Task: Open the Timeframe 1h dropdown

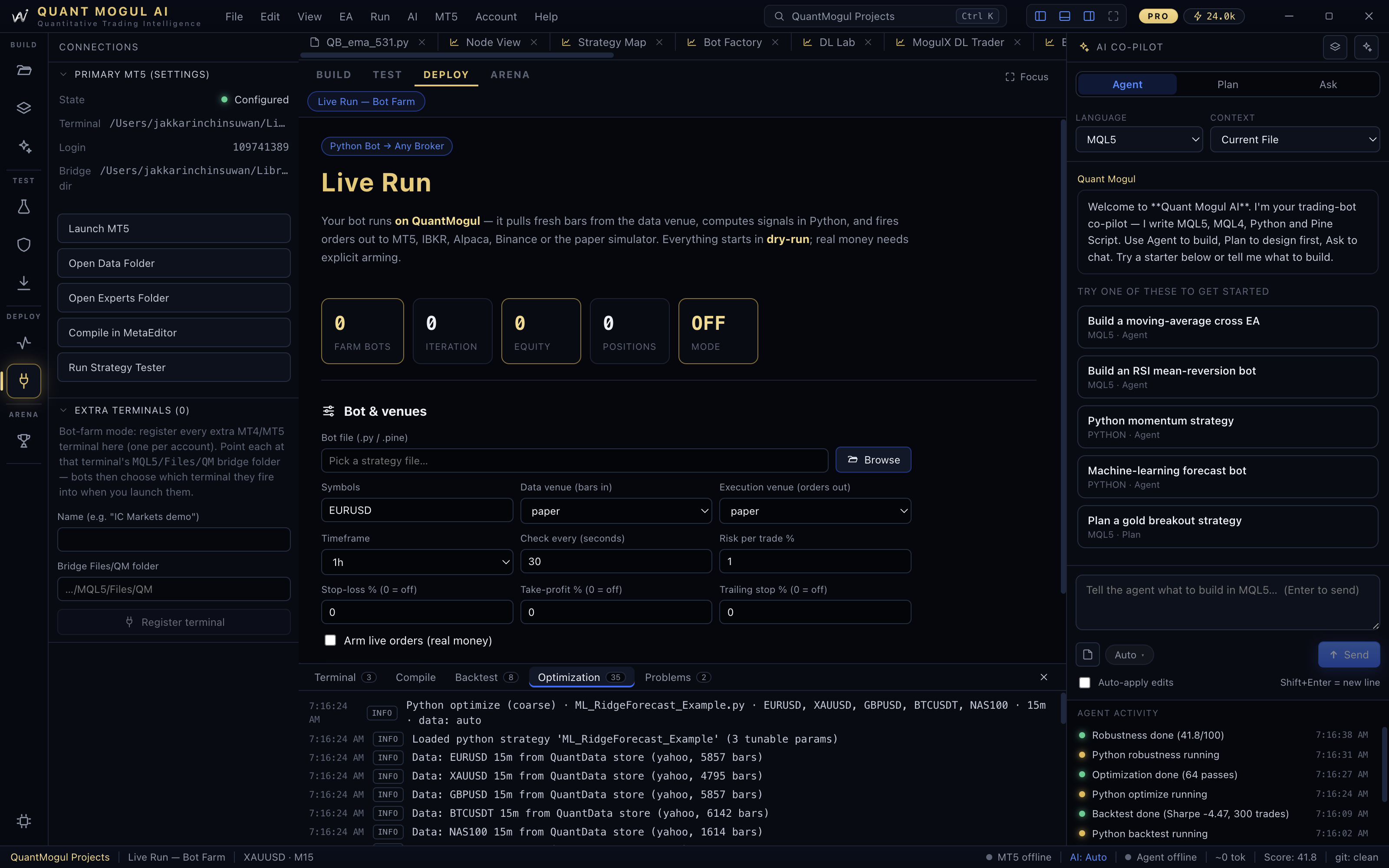Action: coord(417,562)
